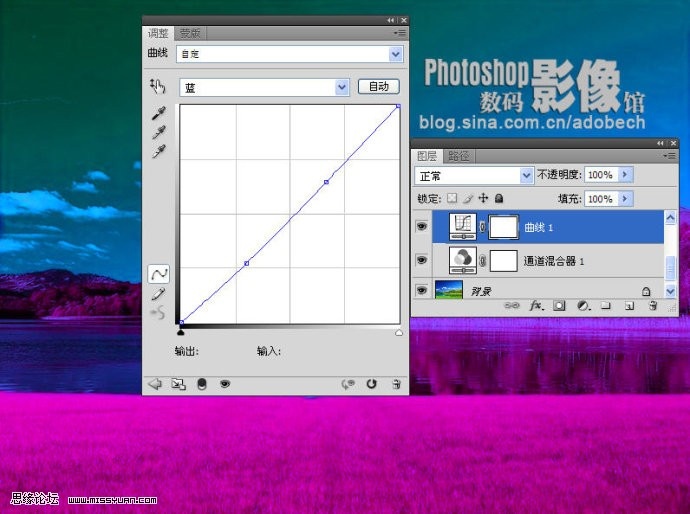The image size is (690, 514).
Task: Click the smooth curve icon
Action: [x=158, y=313]
